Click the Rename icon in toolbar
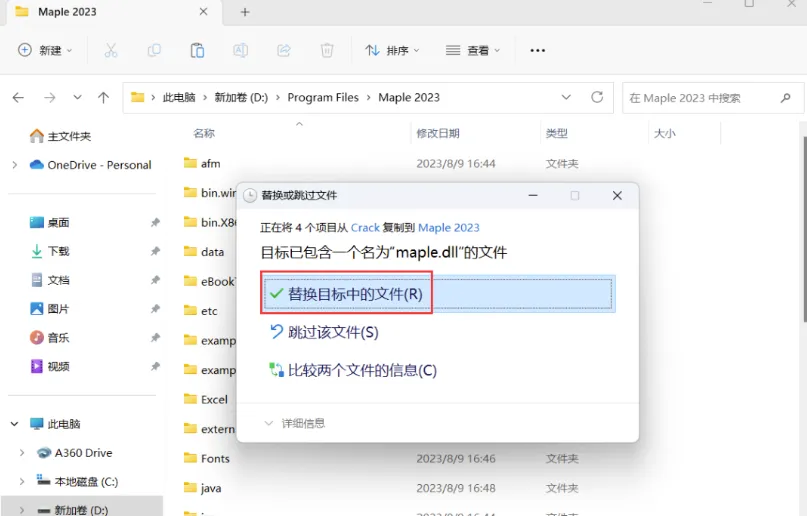Screen dimensions: 807x516 click(240, 50)
